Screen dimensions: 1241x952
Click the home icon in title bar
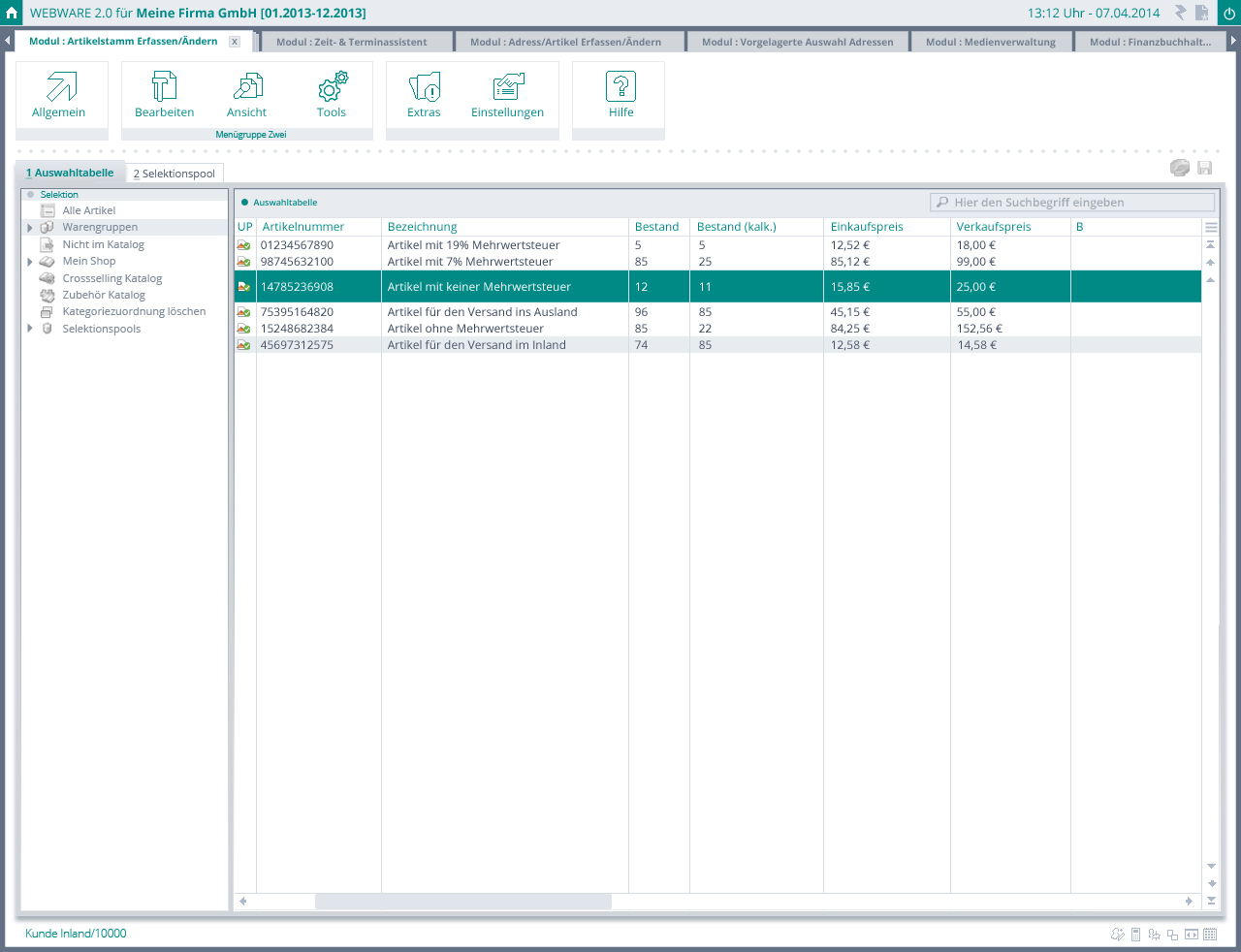(12, 13)
